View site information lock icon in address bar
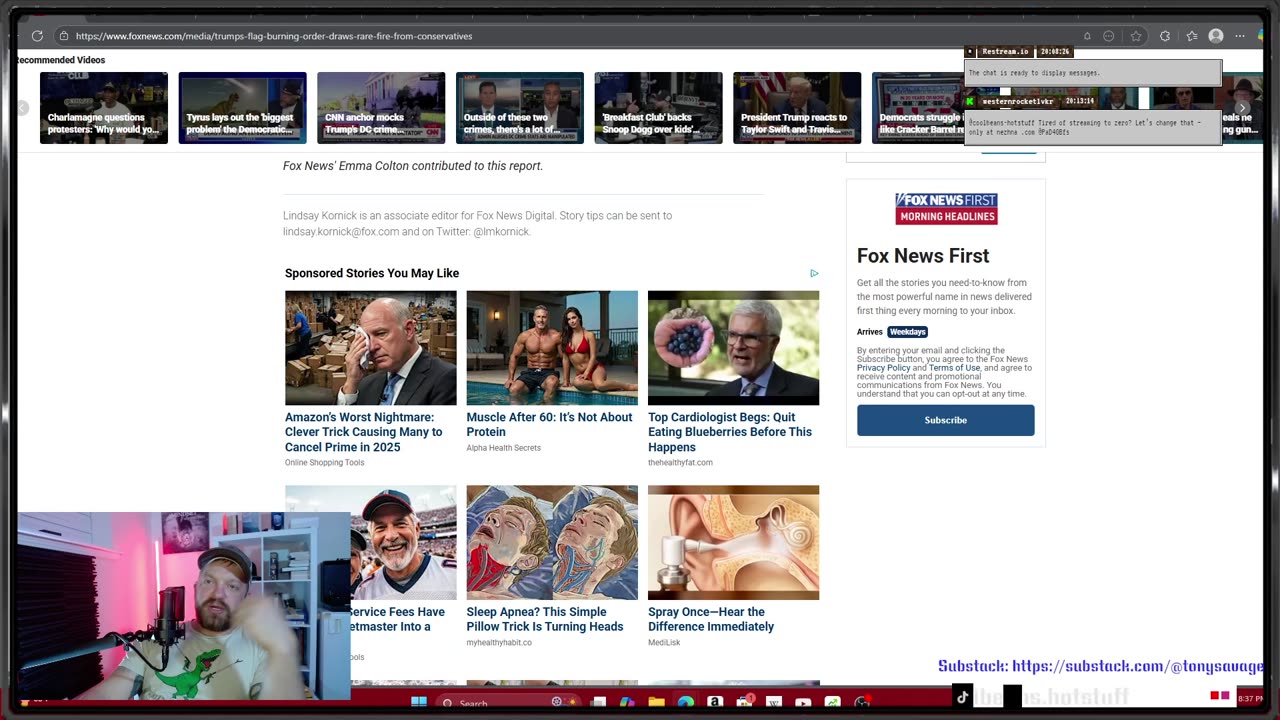1280x720 pixels. coord(64,36)
